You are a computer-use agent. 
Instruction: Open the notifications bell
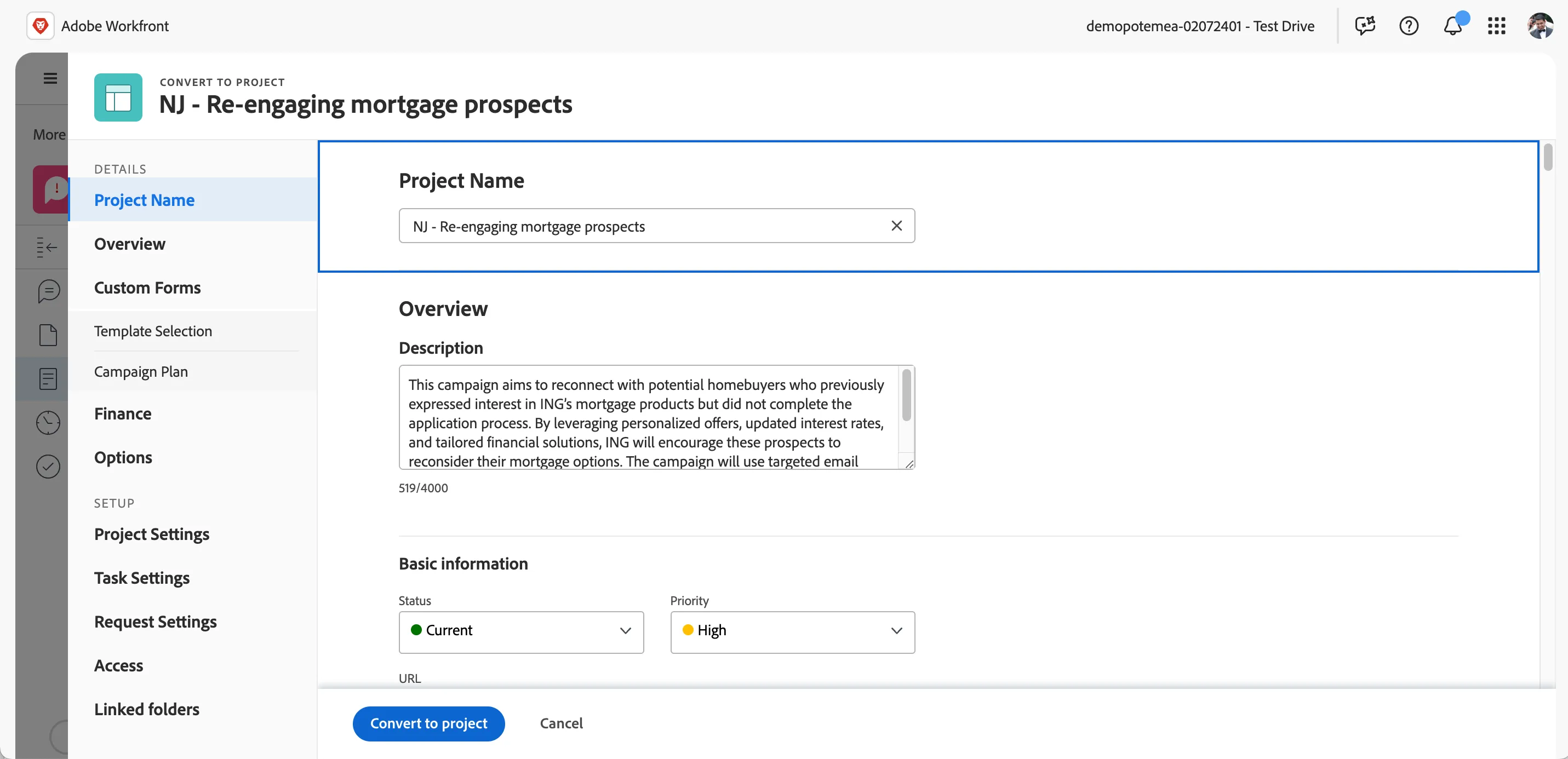[1453, 26]
